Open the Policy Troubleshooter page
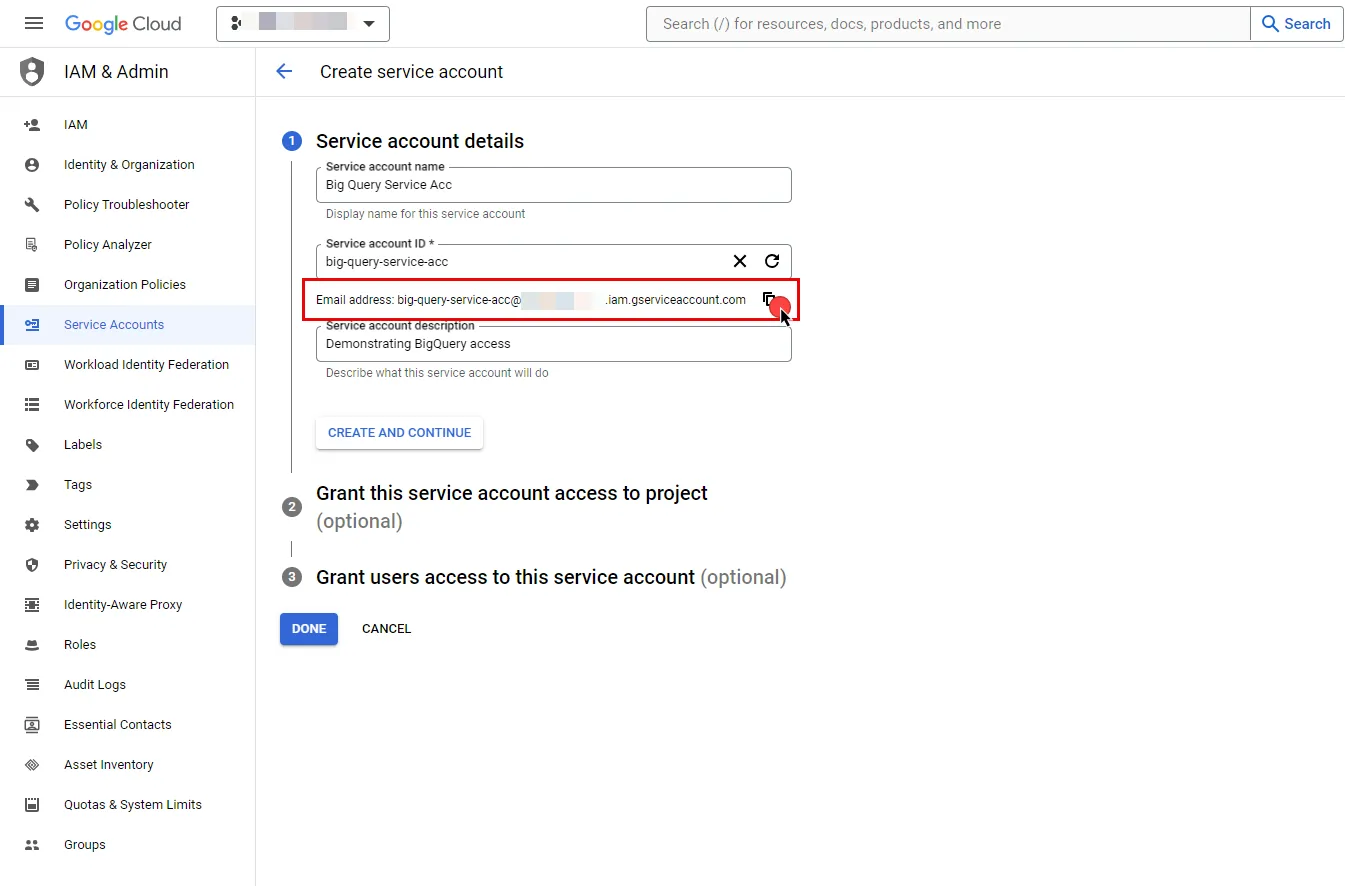The height and width of the screenshot is (886, 1345). click(x=126, y=204)
